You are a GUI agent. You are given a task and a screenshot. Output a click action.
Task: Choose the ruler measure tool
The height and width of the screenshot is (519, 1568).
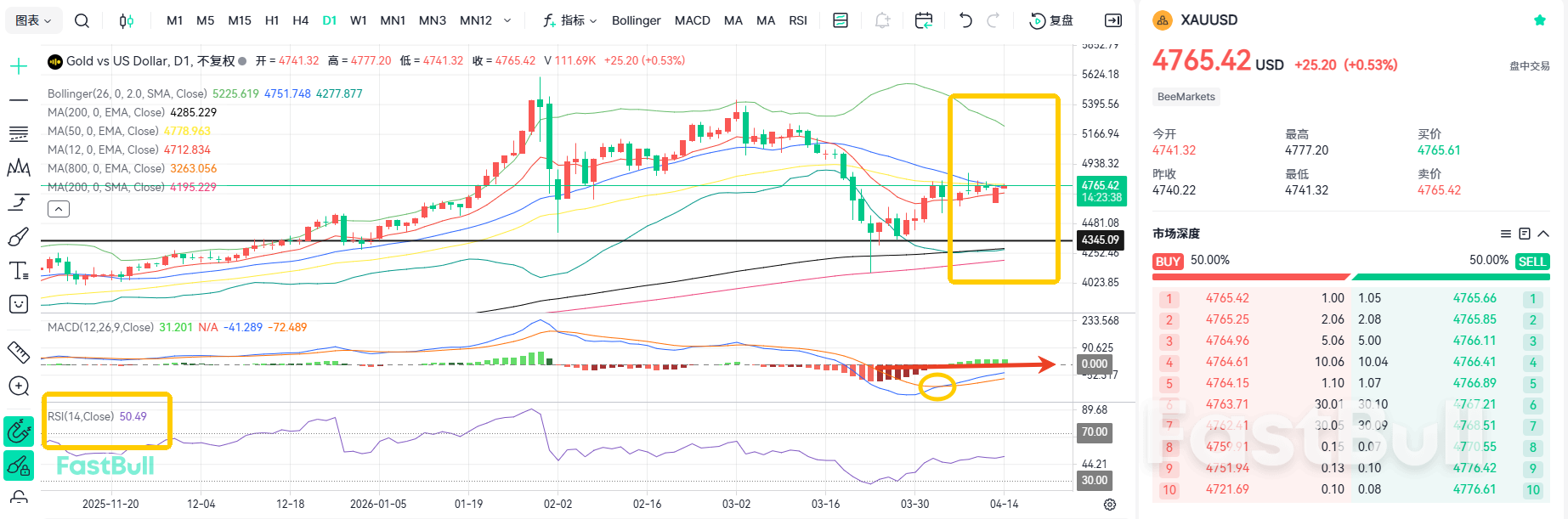pyautogui.click(x=19, y=352)
